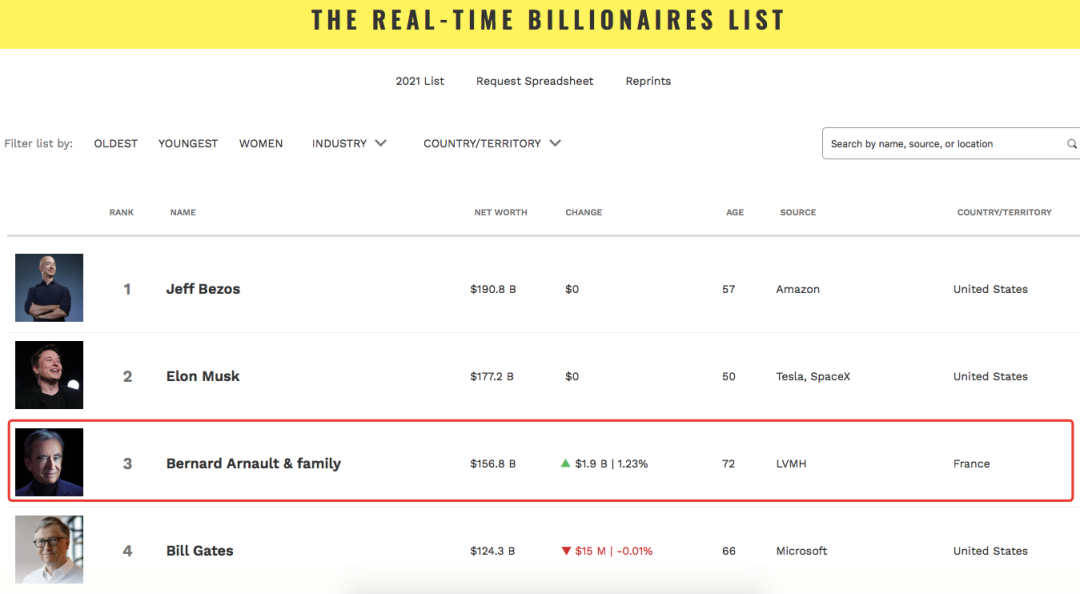
Task: Open Bernard Arnault's portrait thumbnail
Action: (x=49, y=462)
